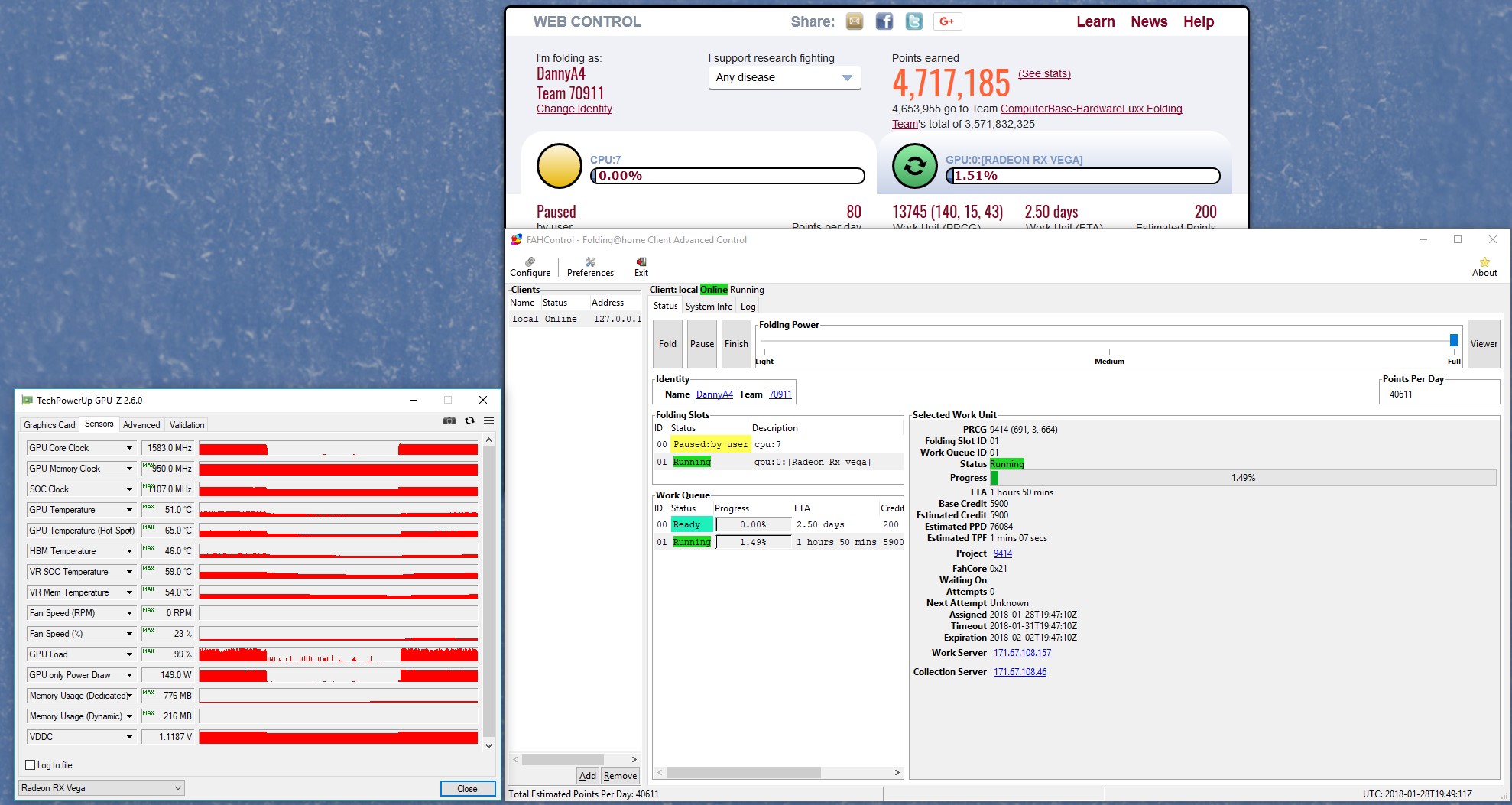Open the See stats link
The height and width of the screenshot is (805, 1512).
click(1044, 73)
